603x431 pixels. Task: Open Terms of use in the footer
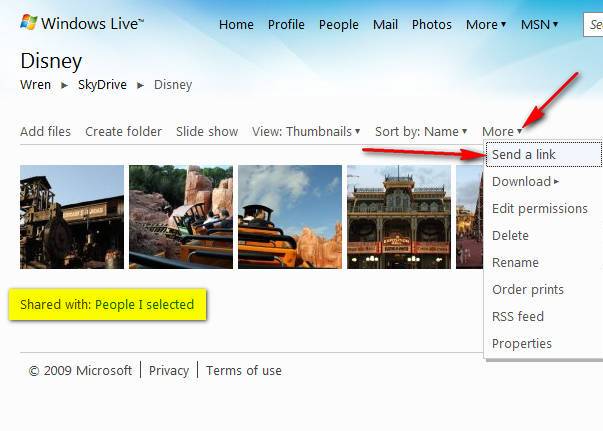pyautogui.click(x=244, y=371)
